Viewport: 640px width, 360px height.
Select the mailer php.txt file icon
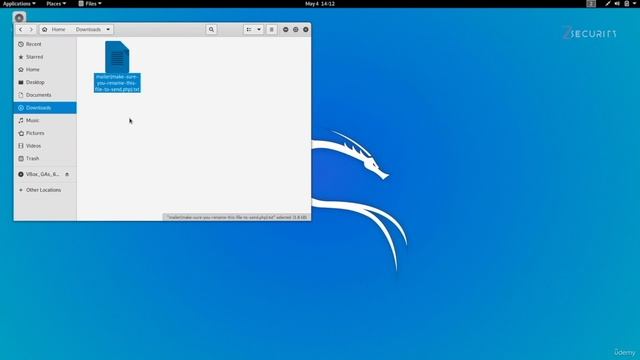pyautogui.click(x=117, y=57)
